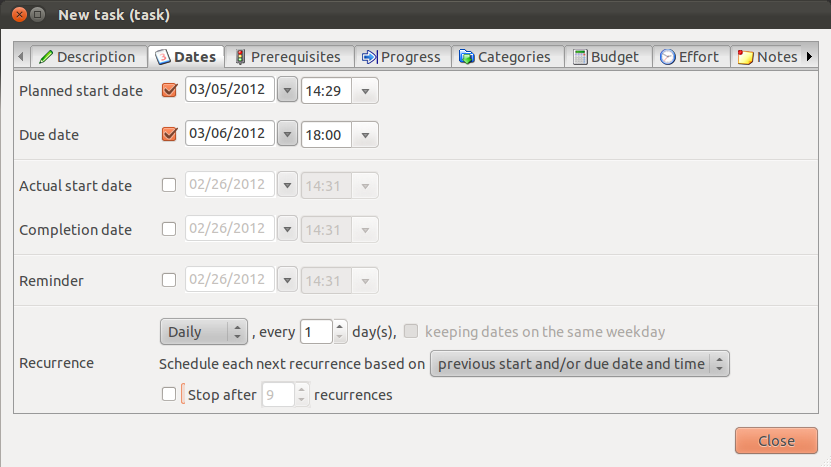This screenshot has height=467, width=831.
Task: Click the Planned start date field 03/05/2012
Action: 230,89
